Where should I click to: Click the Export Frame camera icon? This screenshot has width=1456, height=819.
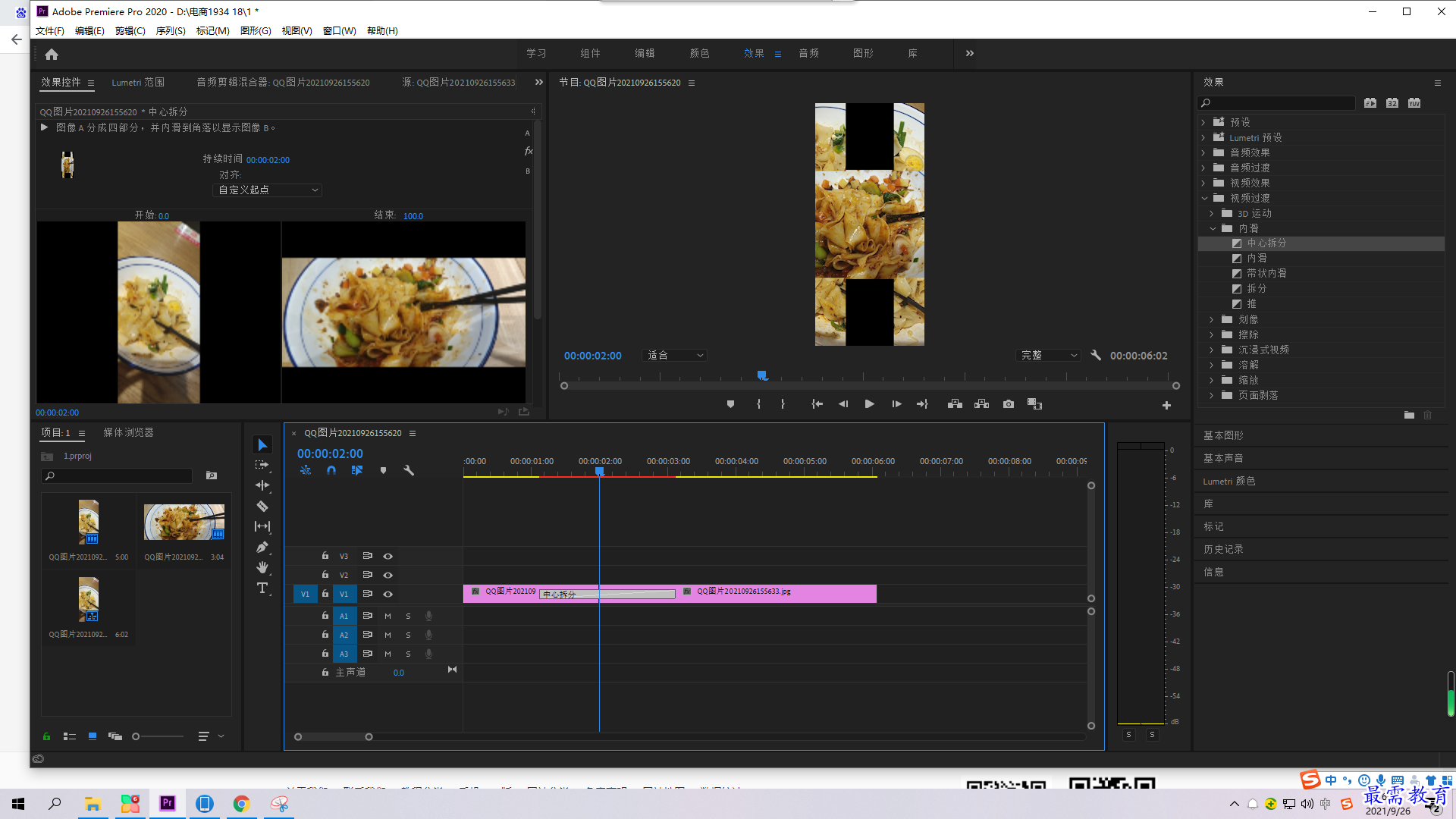pyautogui.click(x=1008, y=404)
